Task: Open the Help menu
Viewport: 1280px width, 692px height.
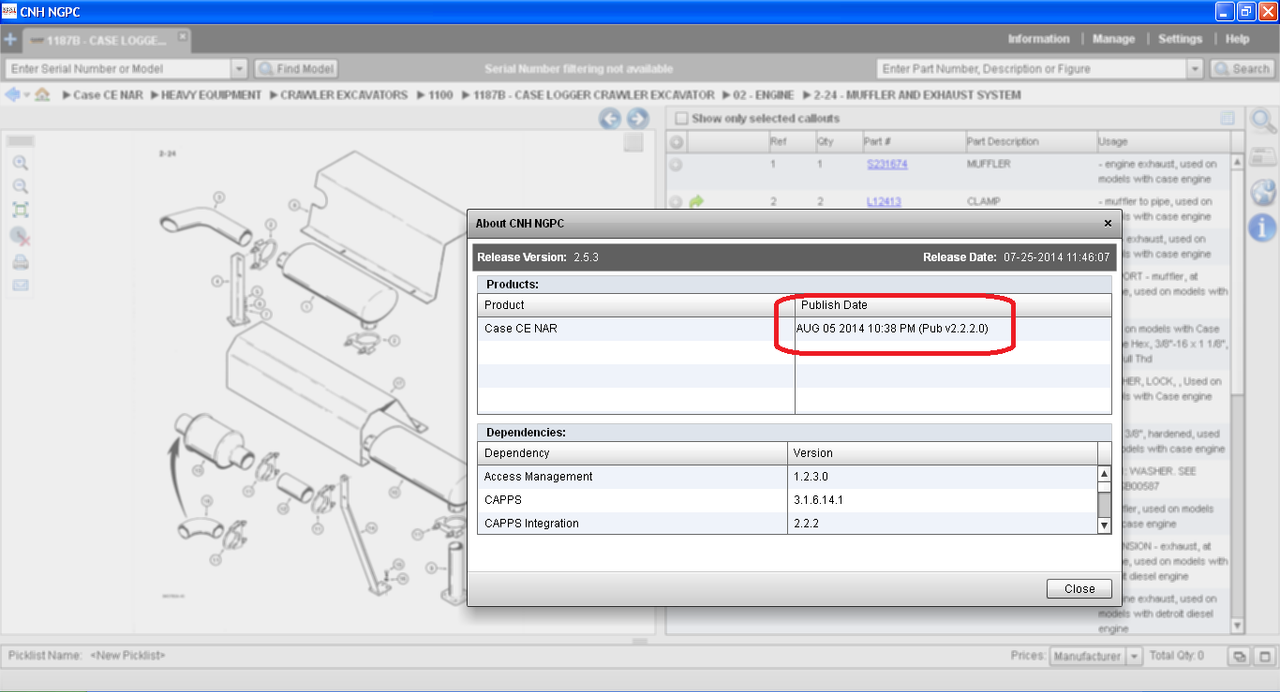Action: 1237,39
